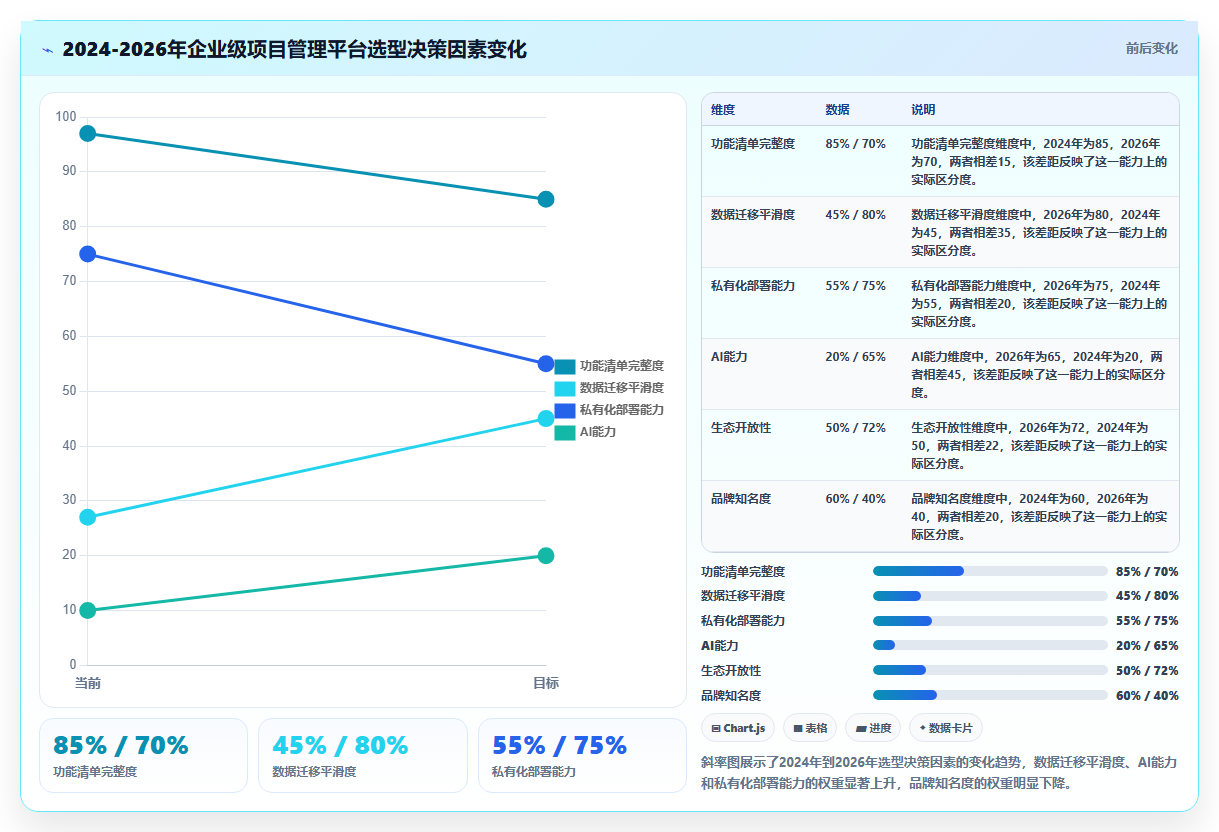This screenshot has width=1219, height=832.
Task: Click the 目标 x-axis label
Action: pos(546,683)
